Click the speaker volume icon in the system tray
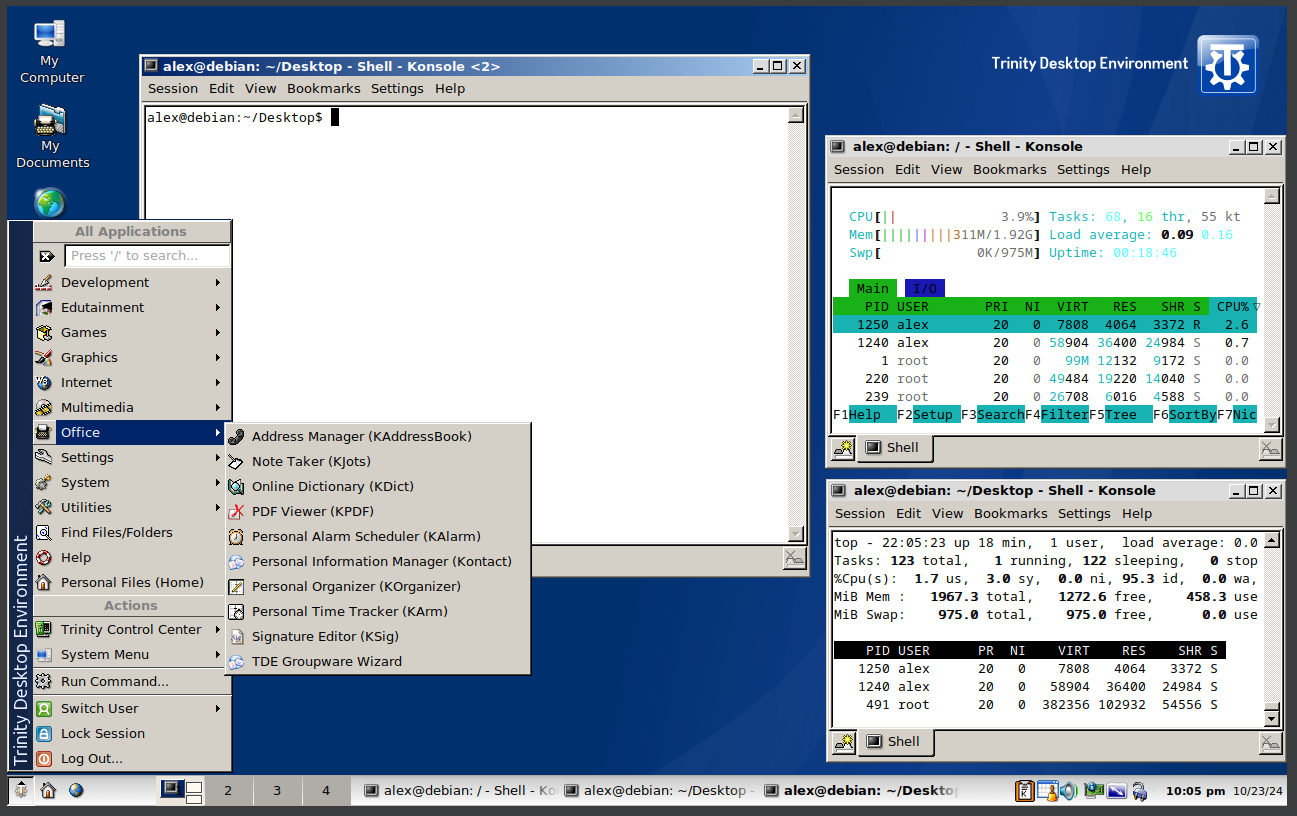 (1069, 791)
